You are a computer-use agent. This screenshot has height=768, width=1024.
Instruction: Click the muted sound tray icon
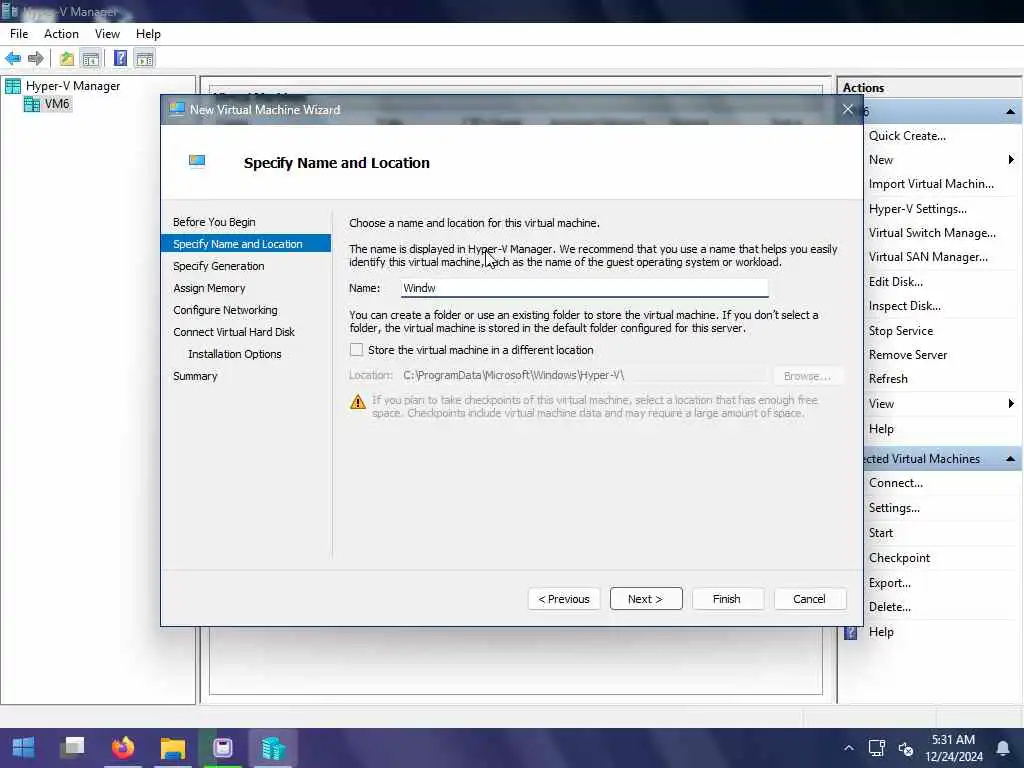(x=906, y=748)
